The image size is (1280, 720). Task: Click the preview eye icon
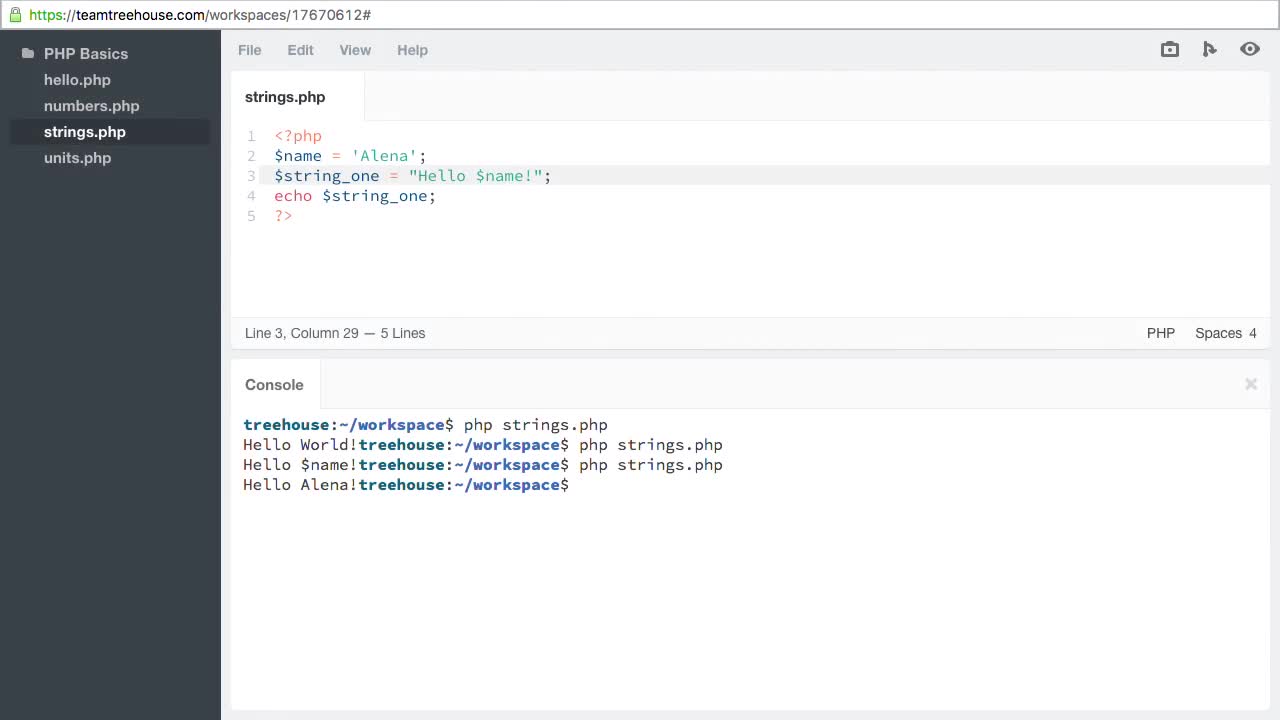coord(1250,49)
